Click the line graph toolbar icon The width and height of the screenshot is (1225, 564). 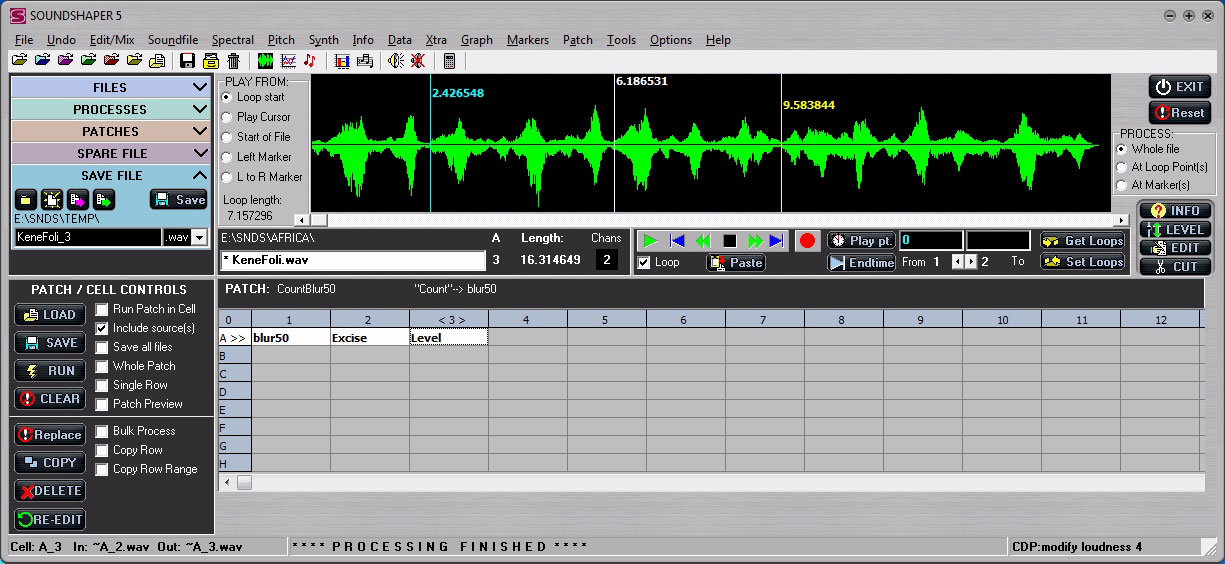pyautogui.click(x=288, y=61)
